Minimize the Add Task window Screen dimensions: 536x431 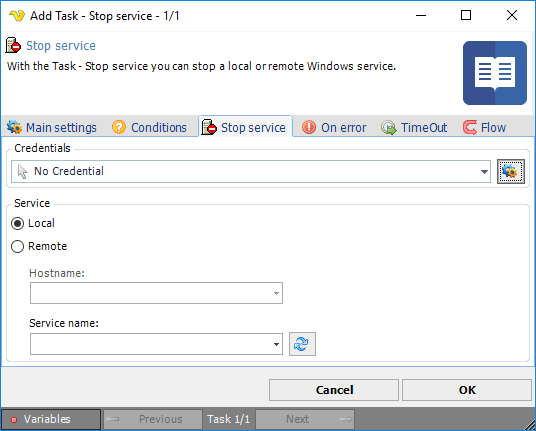pyautogui.click(x=421, y=15)
